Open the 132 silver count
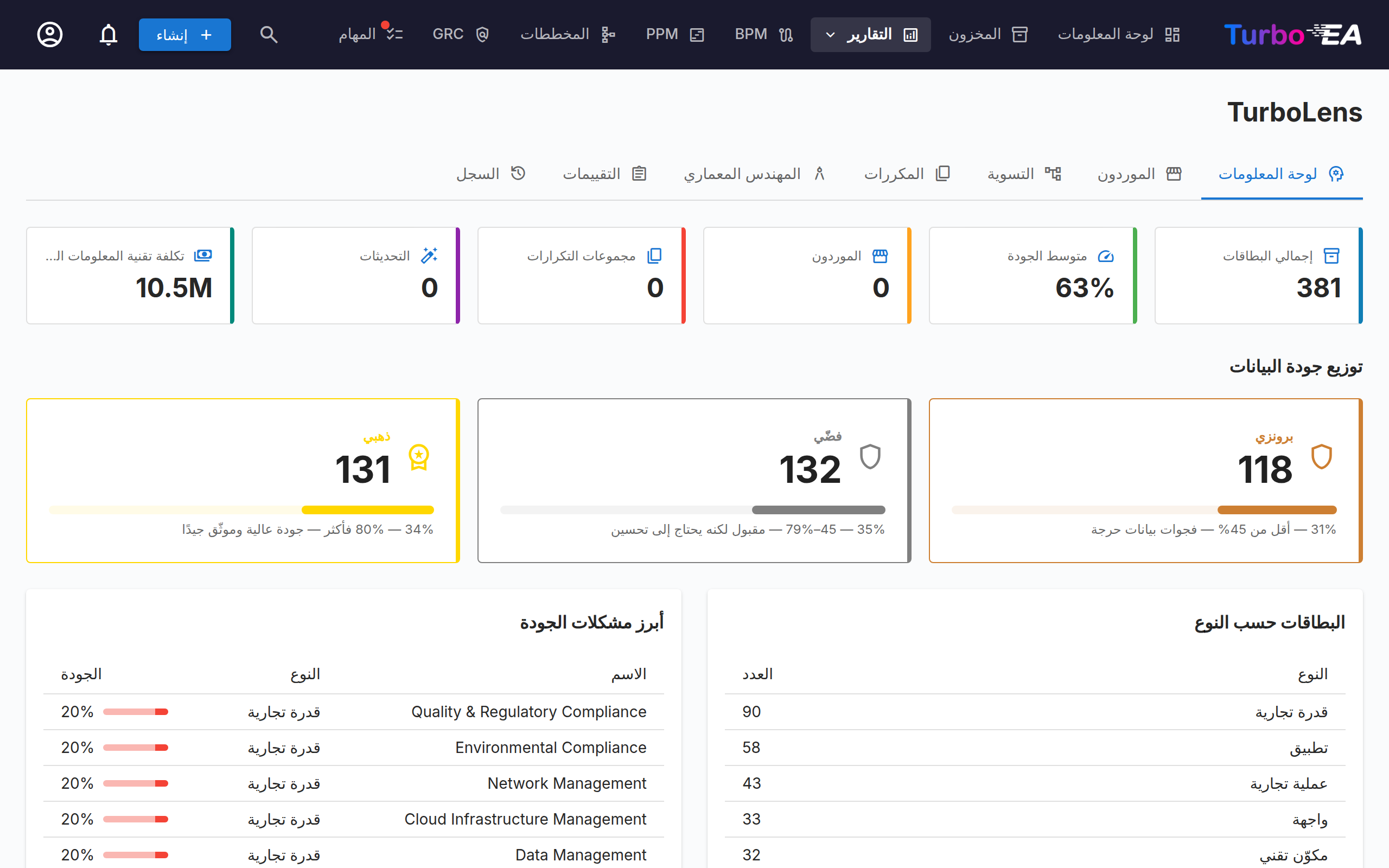1389x868 pixels. point(810,470)
